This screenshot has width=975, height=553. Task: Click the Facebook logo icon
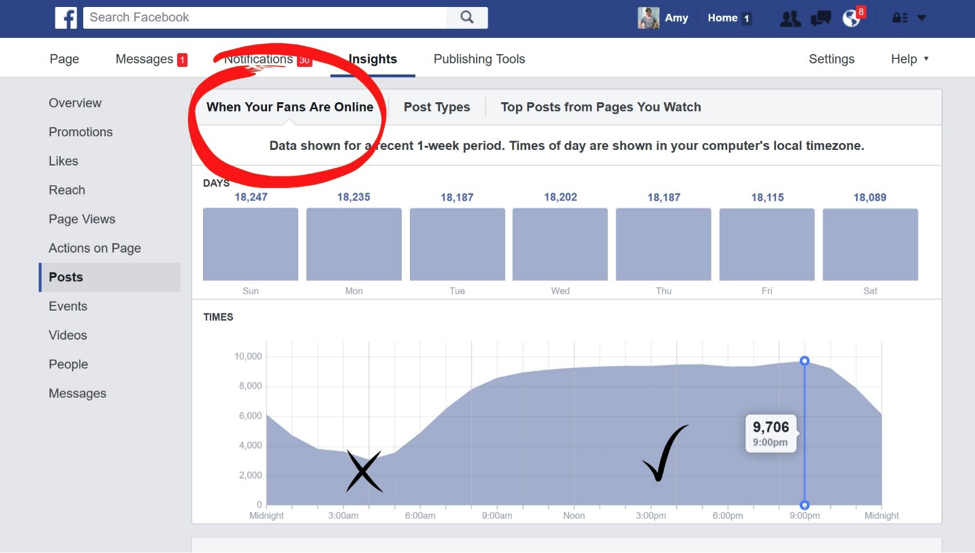click(66, 17)
